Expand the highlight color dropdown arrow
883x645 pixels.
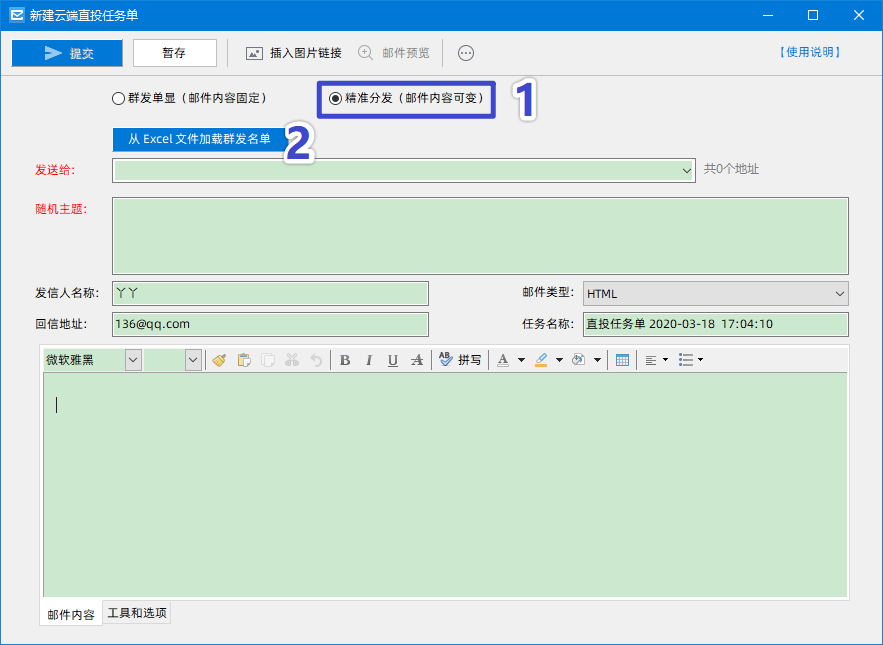[x=559, y=360]
